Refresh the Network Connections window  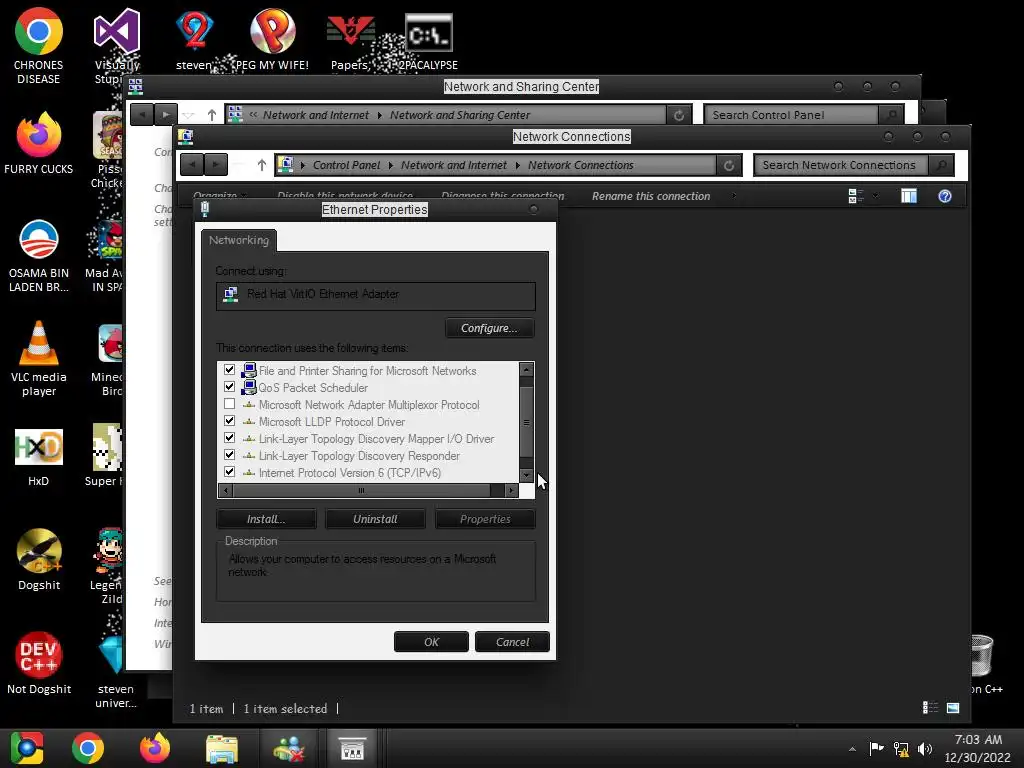[729, 165]
